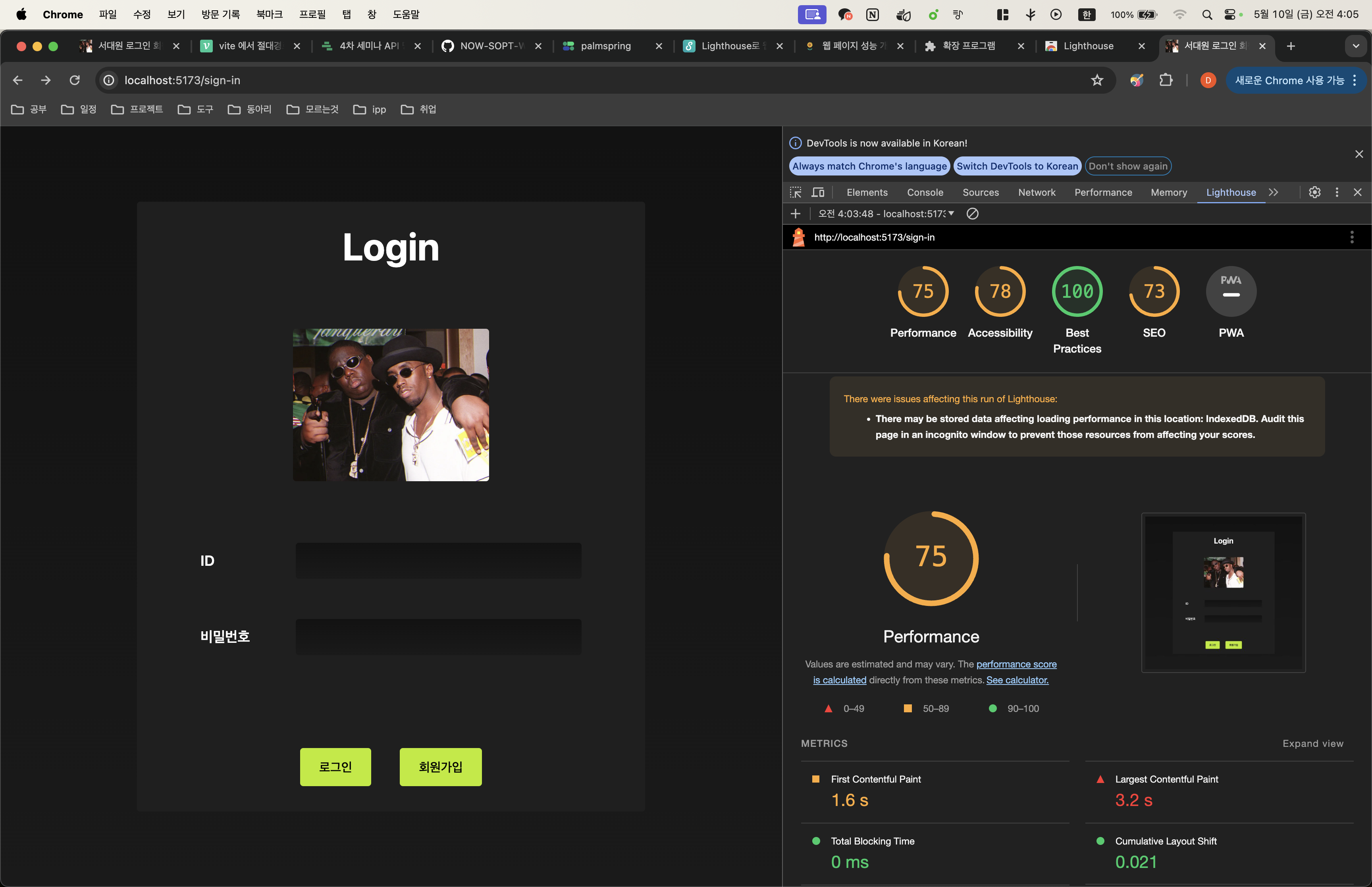Open the Lighthouse report three-dot menu
1372x887 pixels.
pyautogui.click(x=1351, y=237)
